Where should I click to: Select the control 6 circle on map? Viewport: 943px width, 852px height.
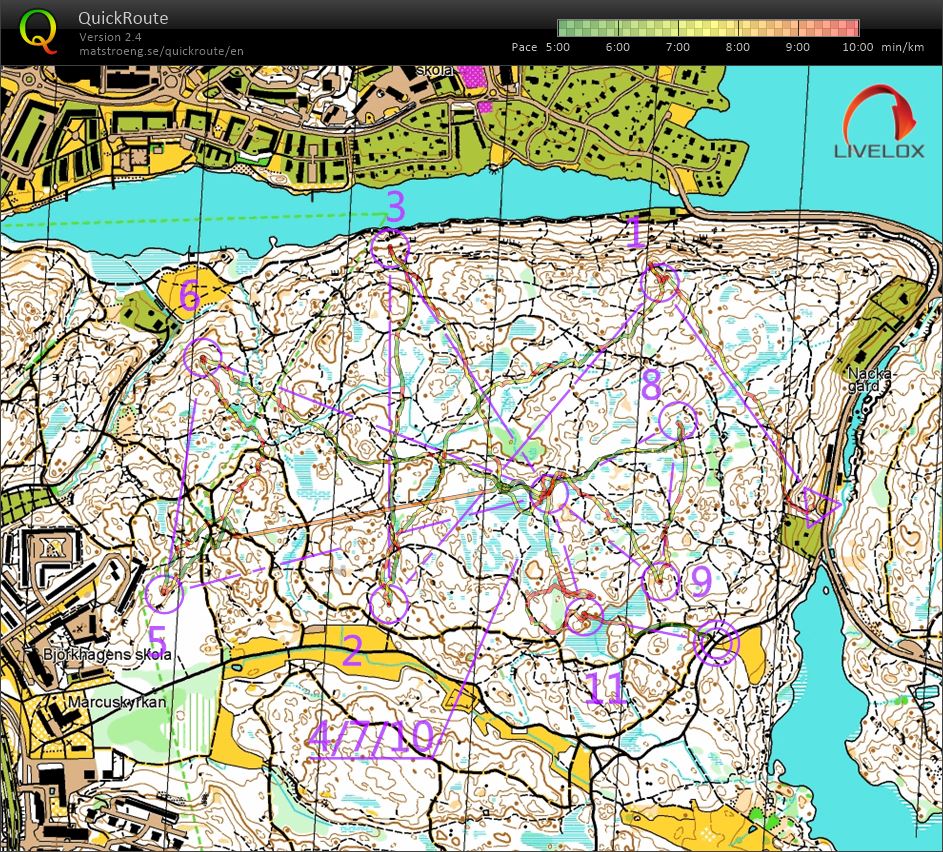click(x=203, y=357)
